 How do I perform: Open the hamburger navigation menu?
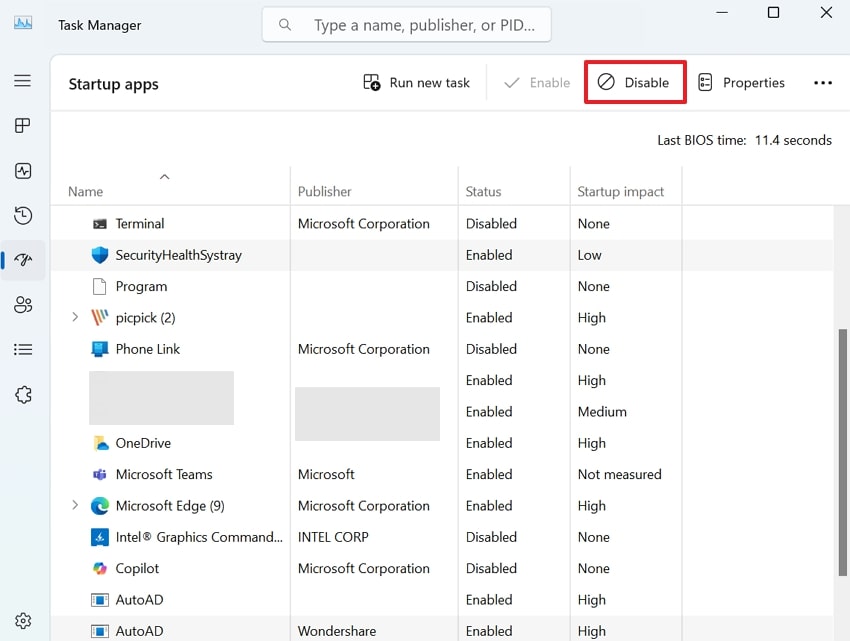(22, 81)
